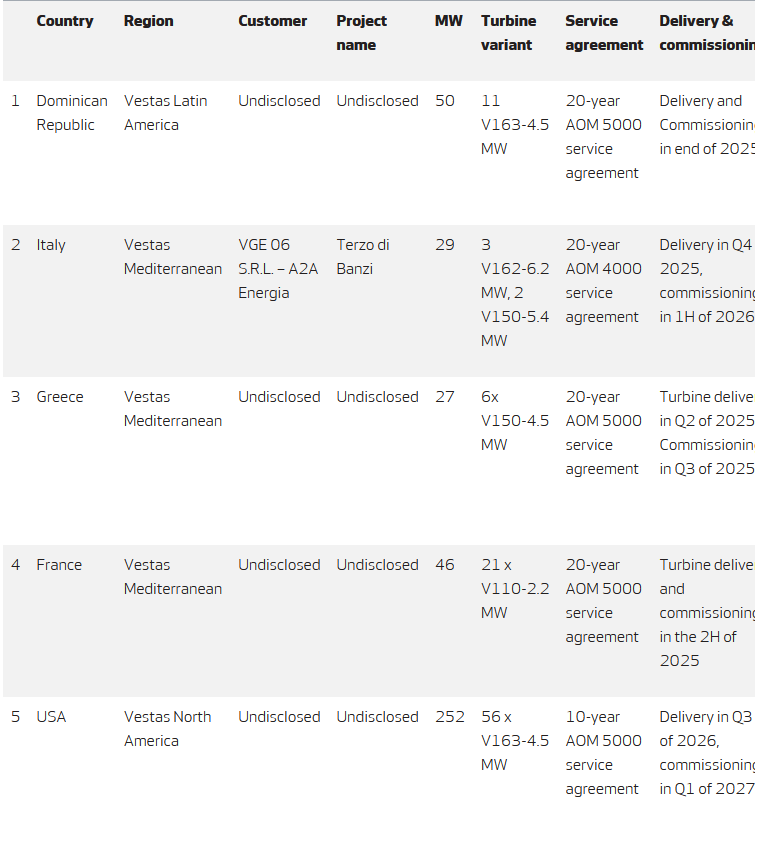Select the Terzo di Banzi project name
Image resolution: width=762 pixels, height=864 pixels.
pos(362,257)
